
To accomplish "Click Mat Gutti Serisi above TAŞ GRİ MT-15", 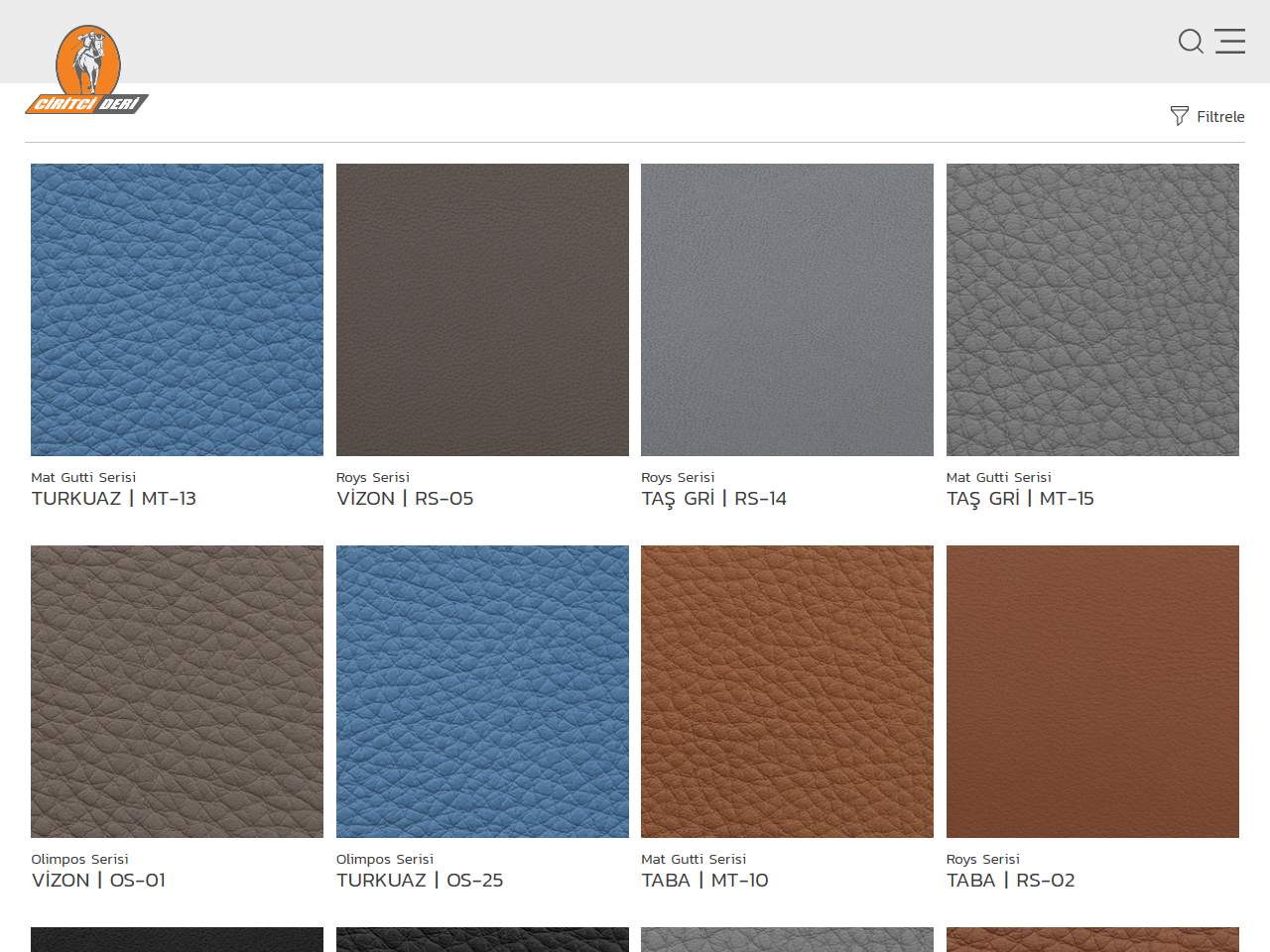I will 999,477.
